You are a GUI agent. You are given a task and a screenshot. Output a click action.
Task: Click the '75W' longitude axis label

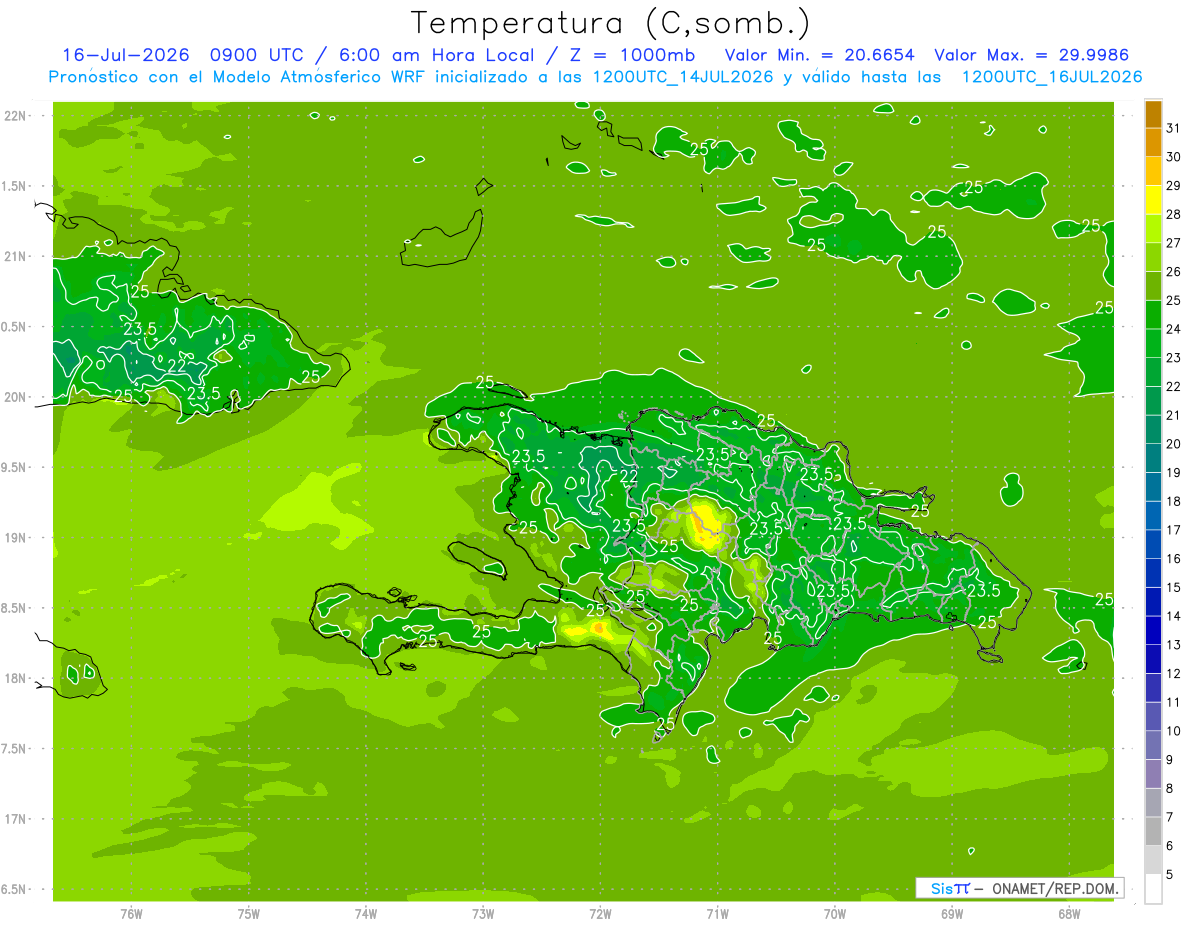[x=249, y=913]
